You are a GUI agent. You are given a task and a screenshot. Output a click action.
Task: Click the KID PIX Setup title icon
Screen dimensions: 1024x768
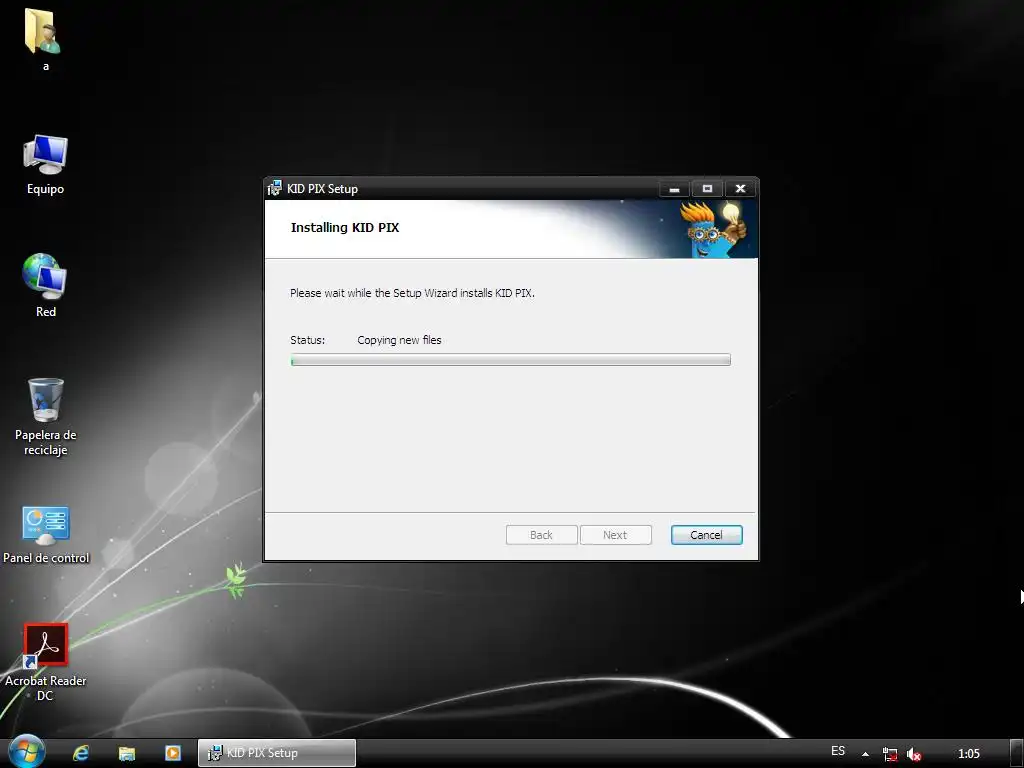275,188
